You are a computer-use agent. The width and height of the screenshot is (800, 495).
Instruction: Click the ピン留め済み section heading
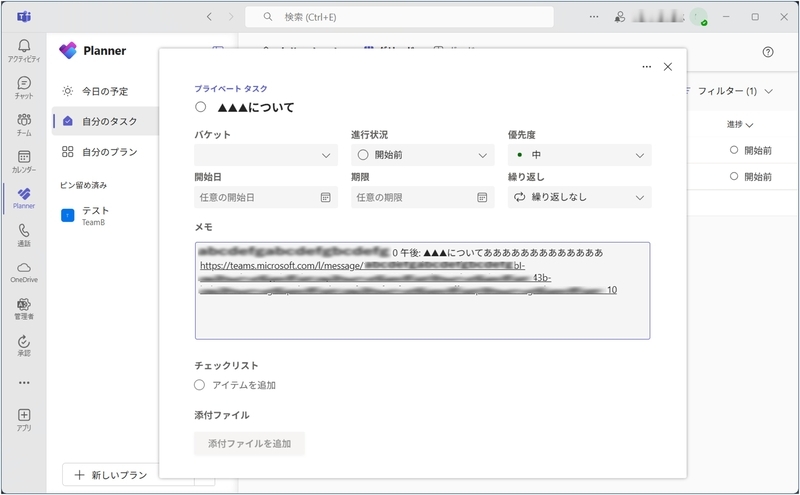point(83,185)
